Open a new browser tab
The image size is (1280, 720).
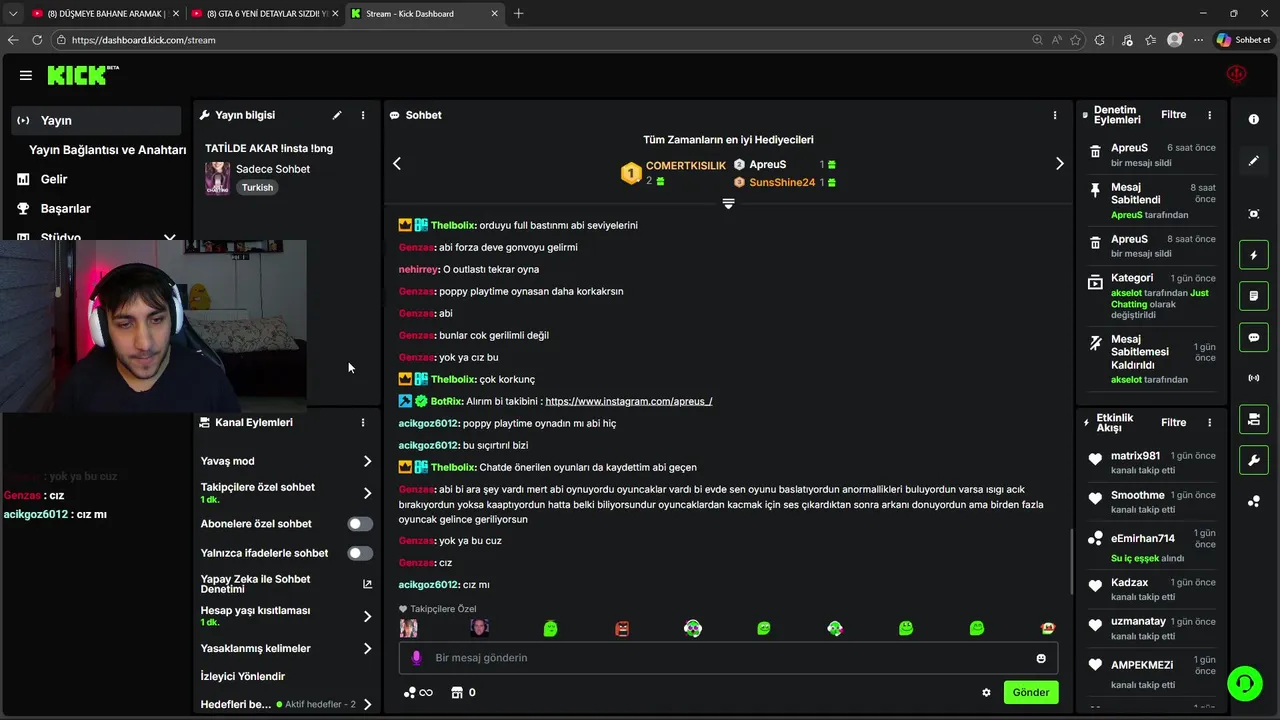(518, 14)
